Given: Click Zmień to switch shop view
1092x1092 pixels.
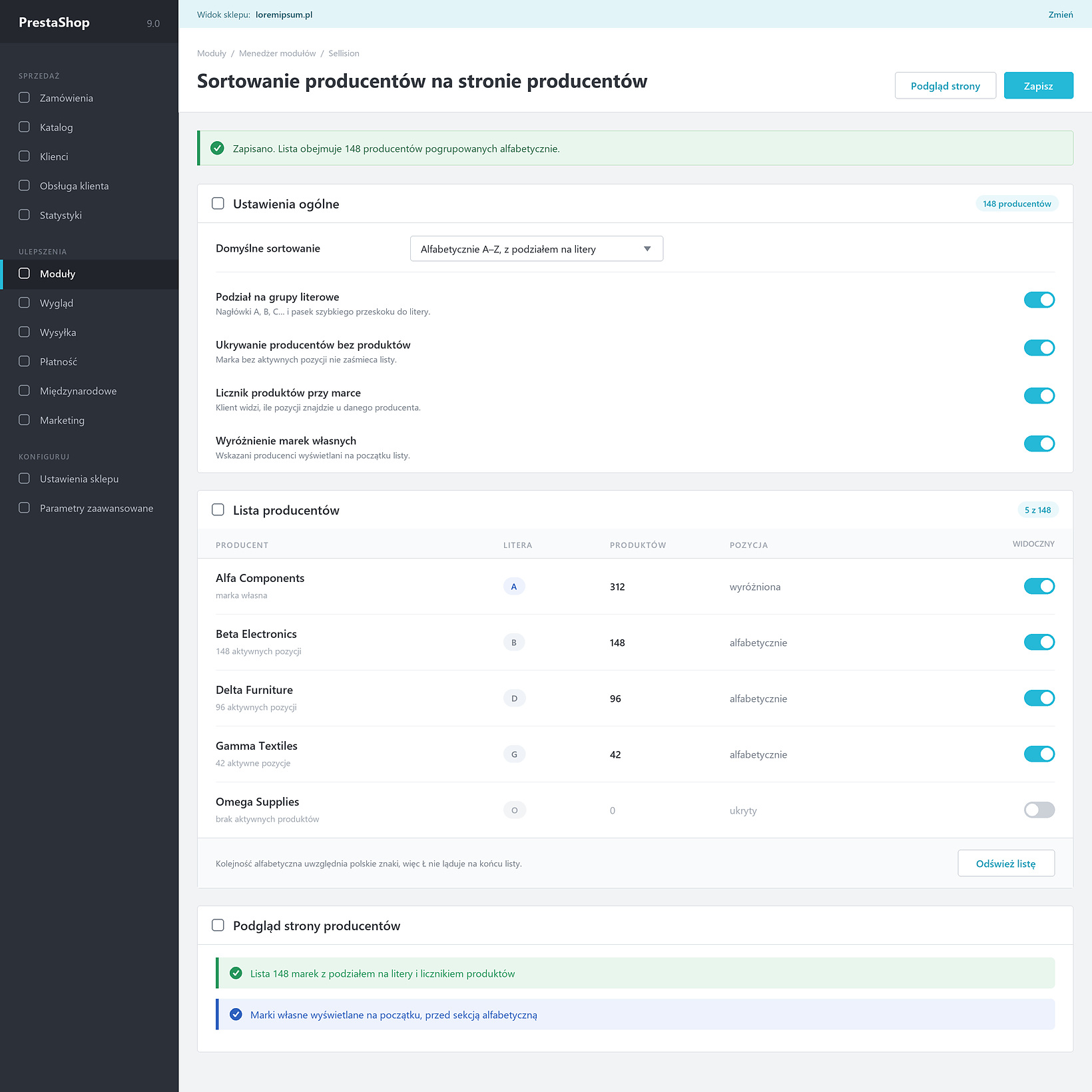Looking at the screenshot, I should (1061, 15).
